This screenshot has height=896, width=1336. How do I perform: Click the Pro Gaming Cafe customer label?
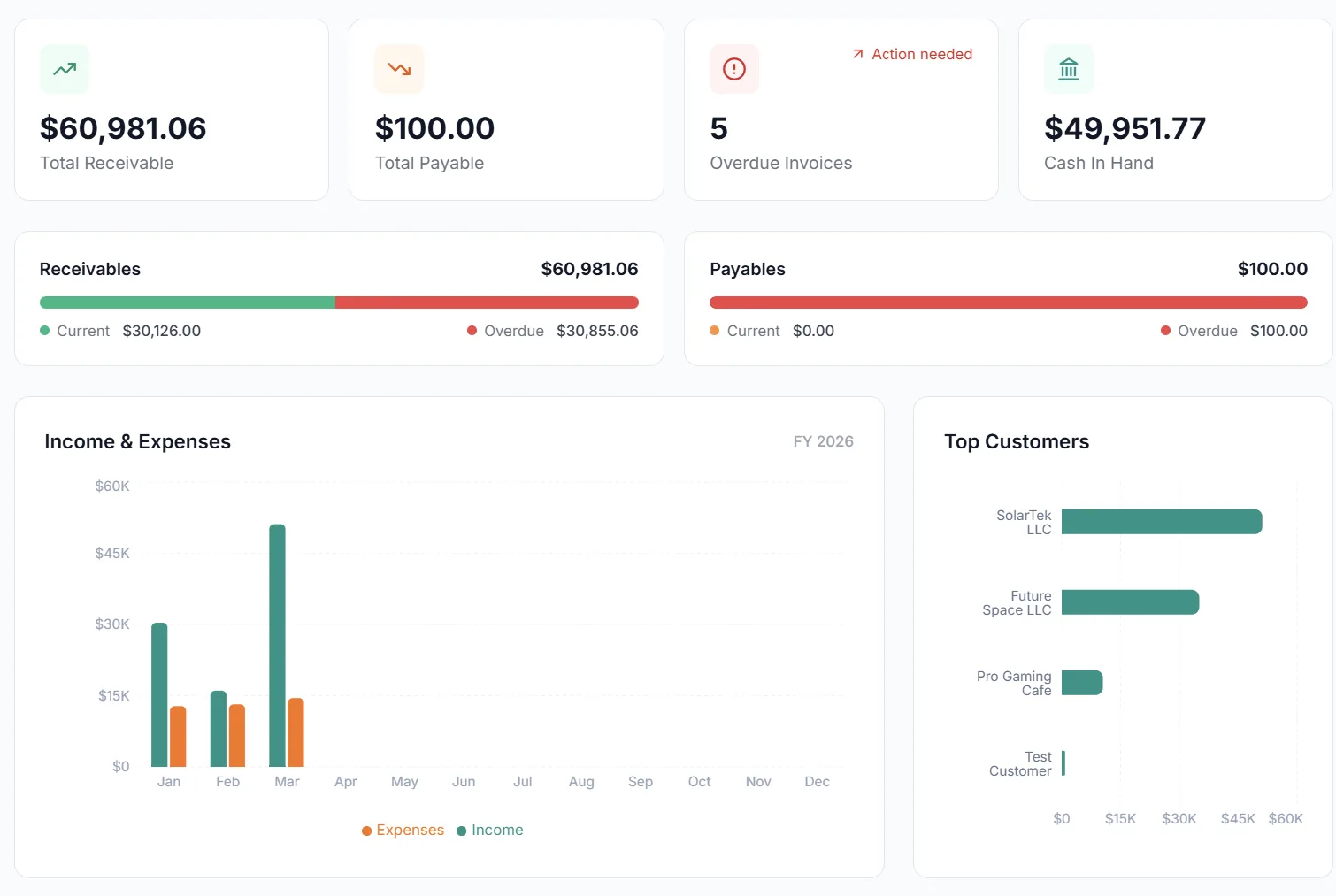(x=1014, y=683)
